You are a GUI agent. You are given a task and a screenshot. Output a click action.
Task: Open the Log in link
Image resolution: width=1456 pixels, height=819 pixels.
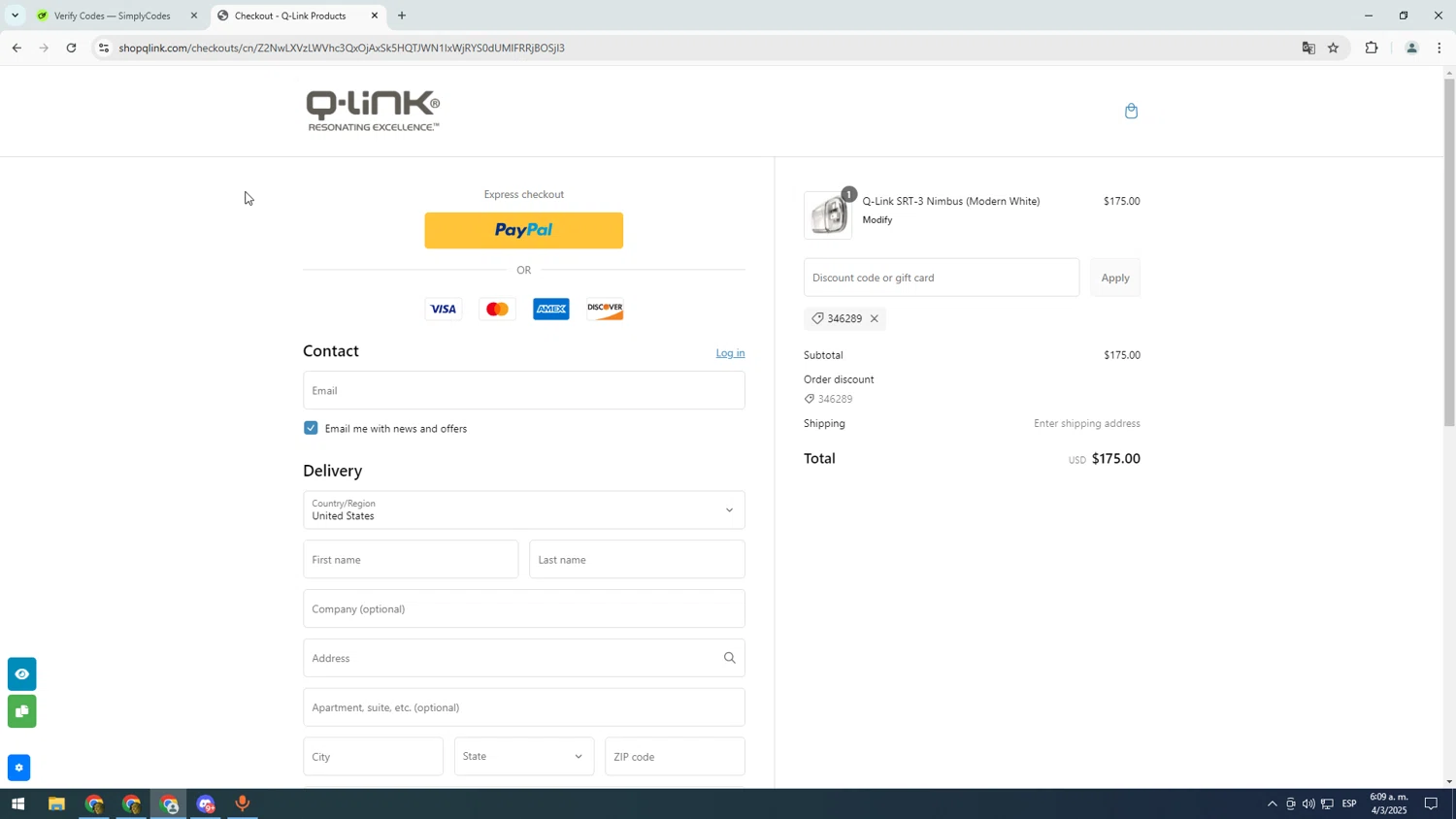click(730, 353)
